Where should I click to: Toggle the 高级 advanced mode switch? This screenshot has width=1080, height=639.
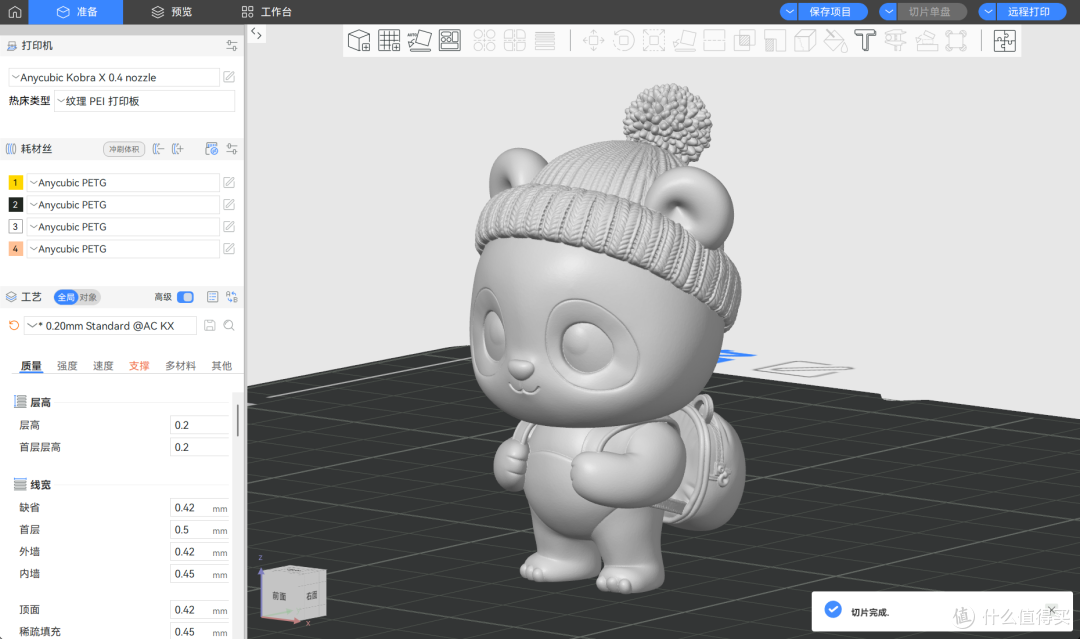[x=185, y=297]
